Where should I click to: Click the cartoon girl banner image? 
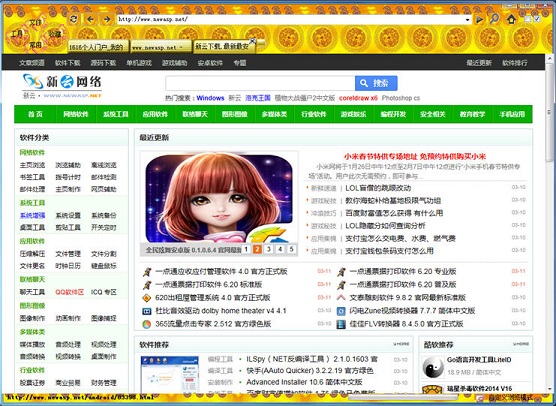219,198
